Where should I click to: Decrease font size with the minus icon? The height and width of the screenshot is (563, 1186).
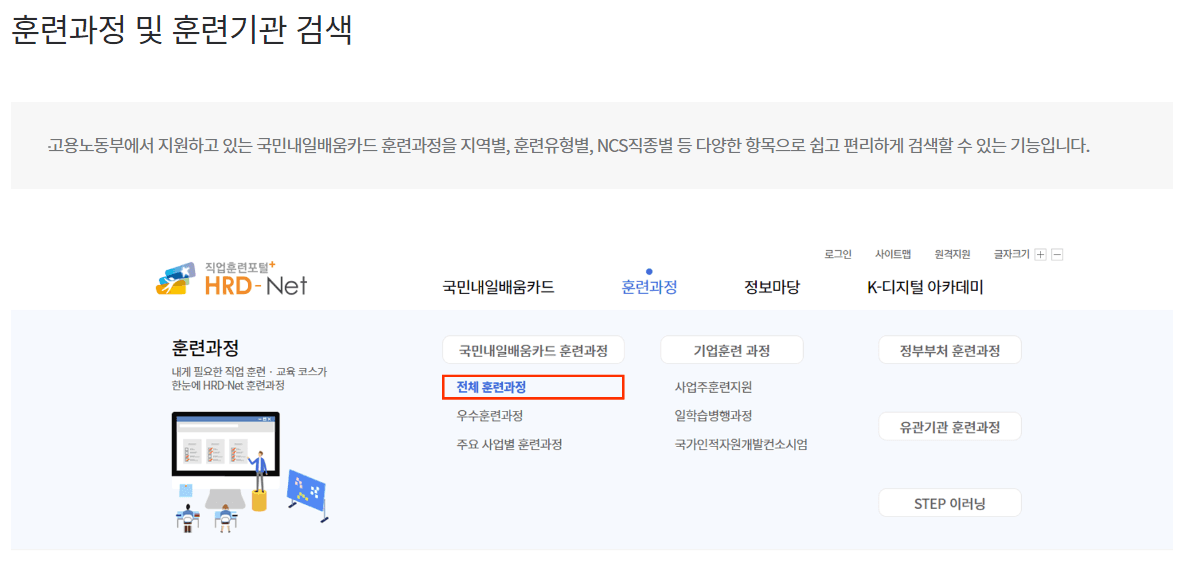coord(1057,255)
